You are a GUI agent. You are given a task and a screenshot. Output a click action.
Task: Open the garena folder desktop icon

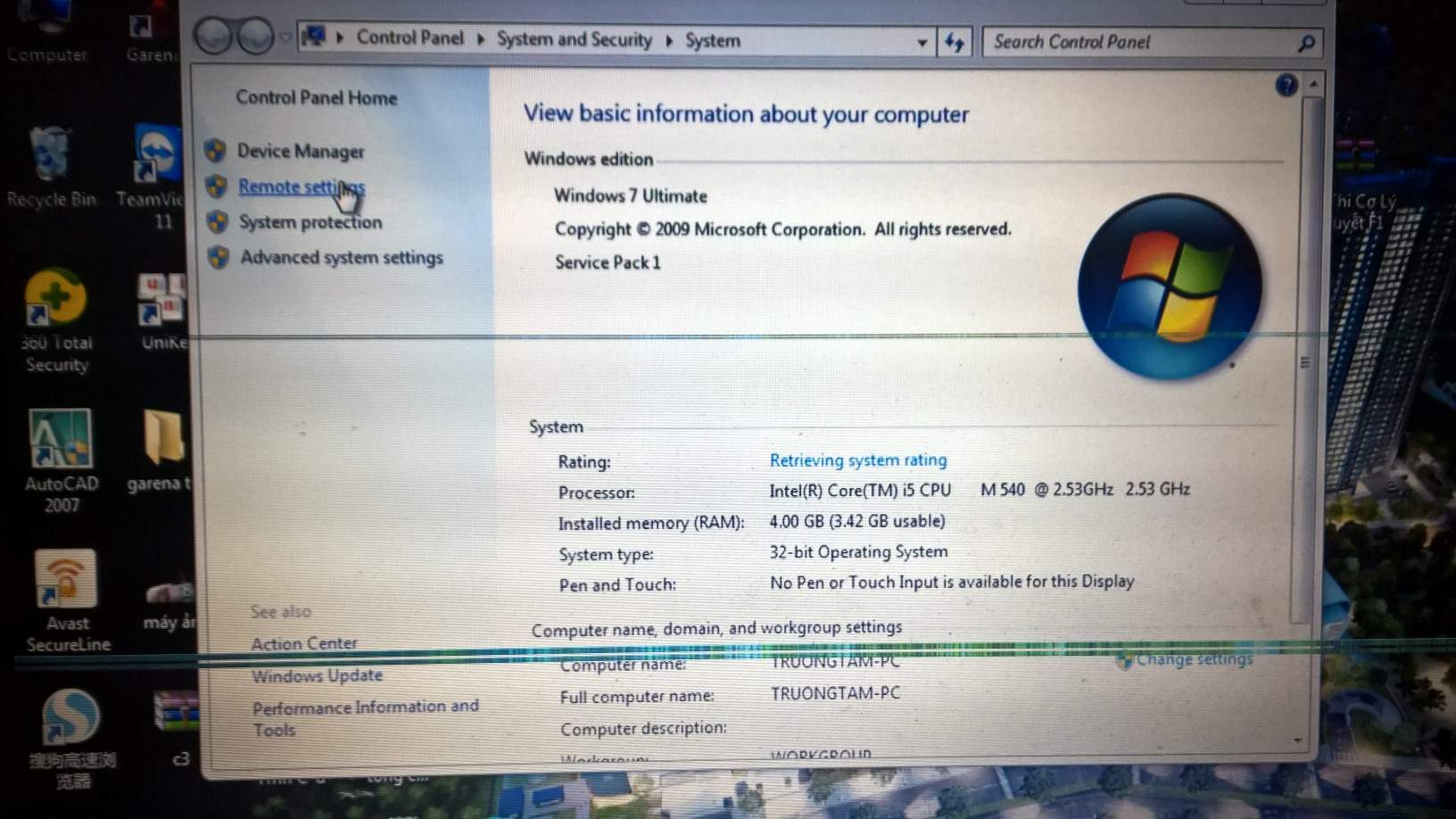pos(161,451)
